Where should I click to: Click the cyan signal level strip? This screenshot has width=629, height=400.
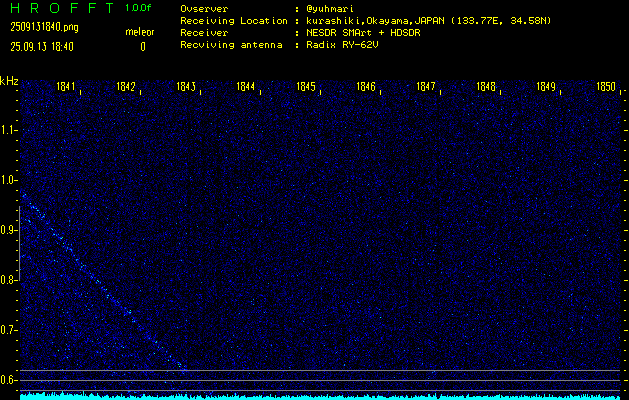tap(320, 397)
